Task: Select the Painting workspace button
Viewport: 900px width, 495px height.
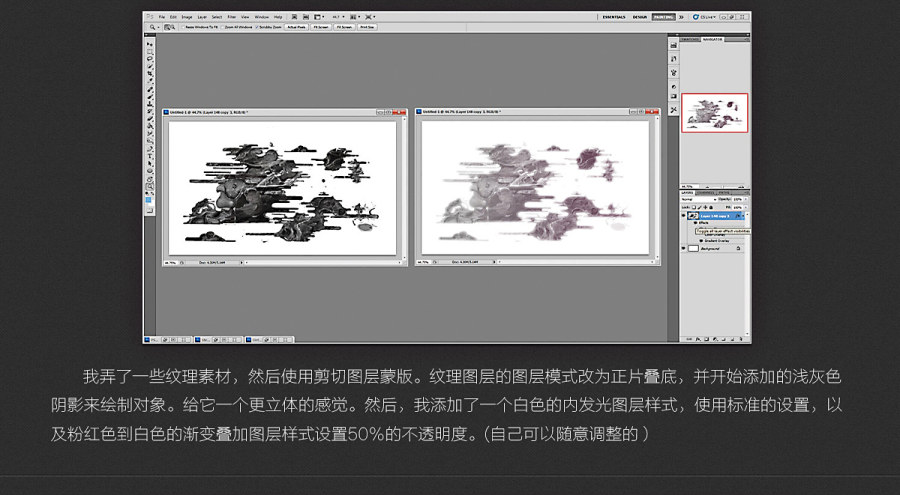Action: click(x=663, y=17)
